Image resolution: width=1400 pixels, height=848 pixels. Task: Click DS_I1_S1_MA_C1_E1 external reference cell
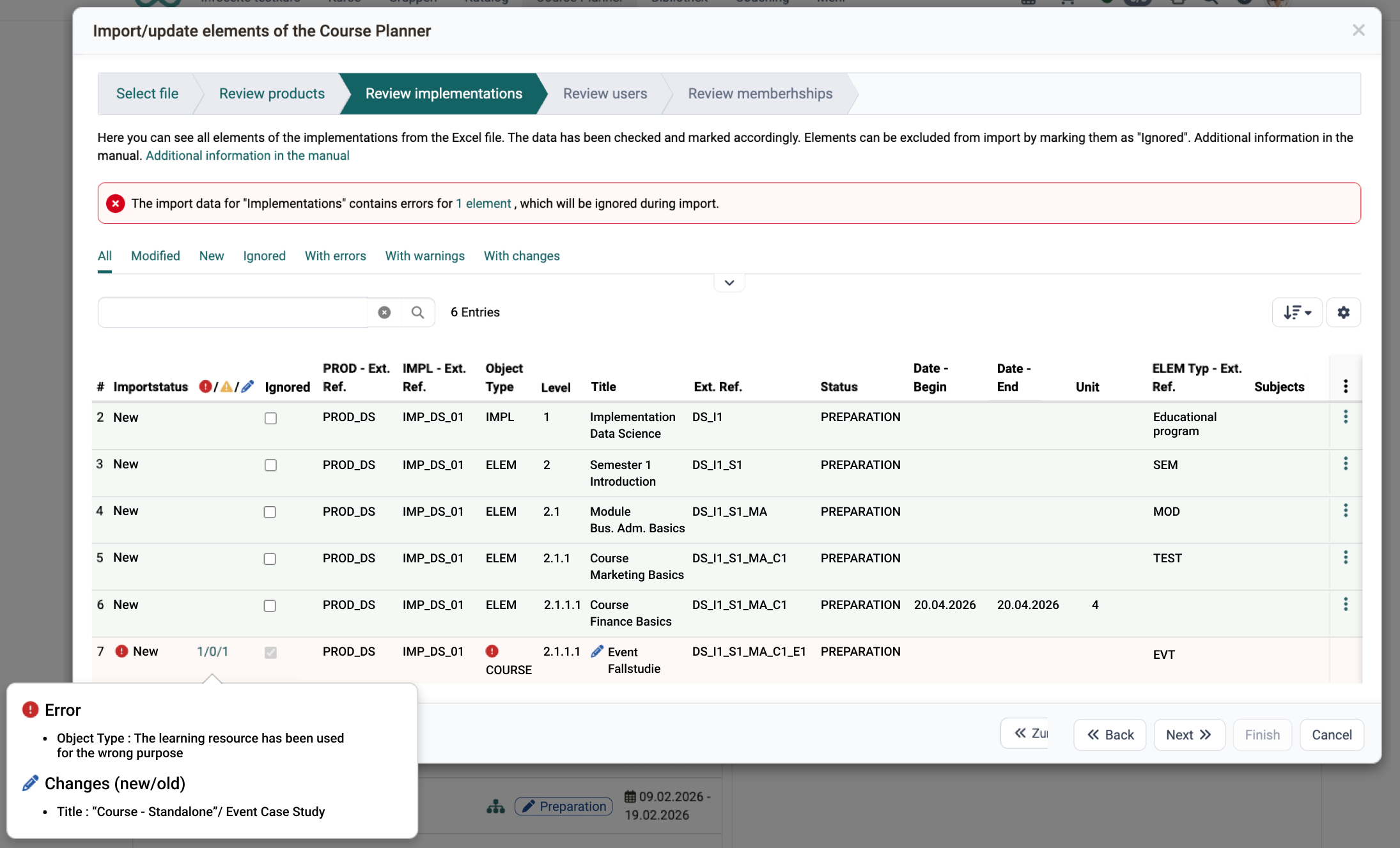pyautogui.click(x=749, y=651)
